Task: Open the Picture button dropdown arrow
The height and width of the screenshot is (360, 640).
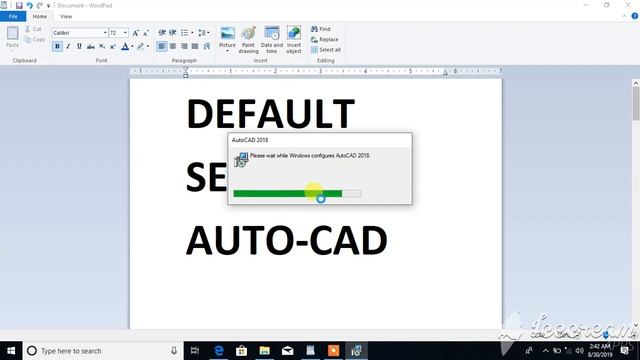Action: coord(227,51)
